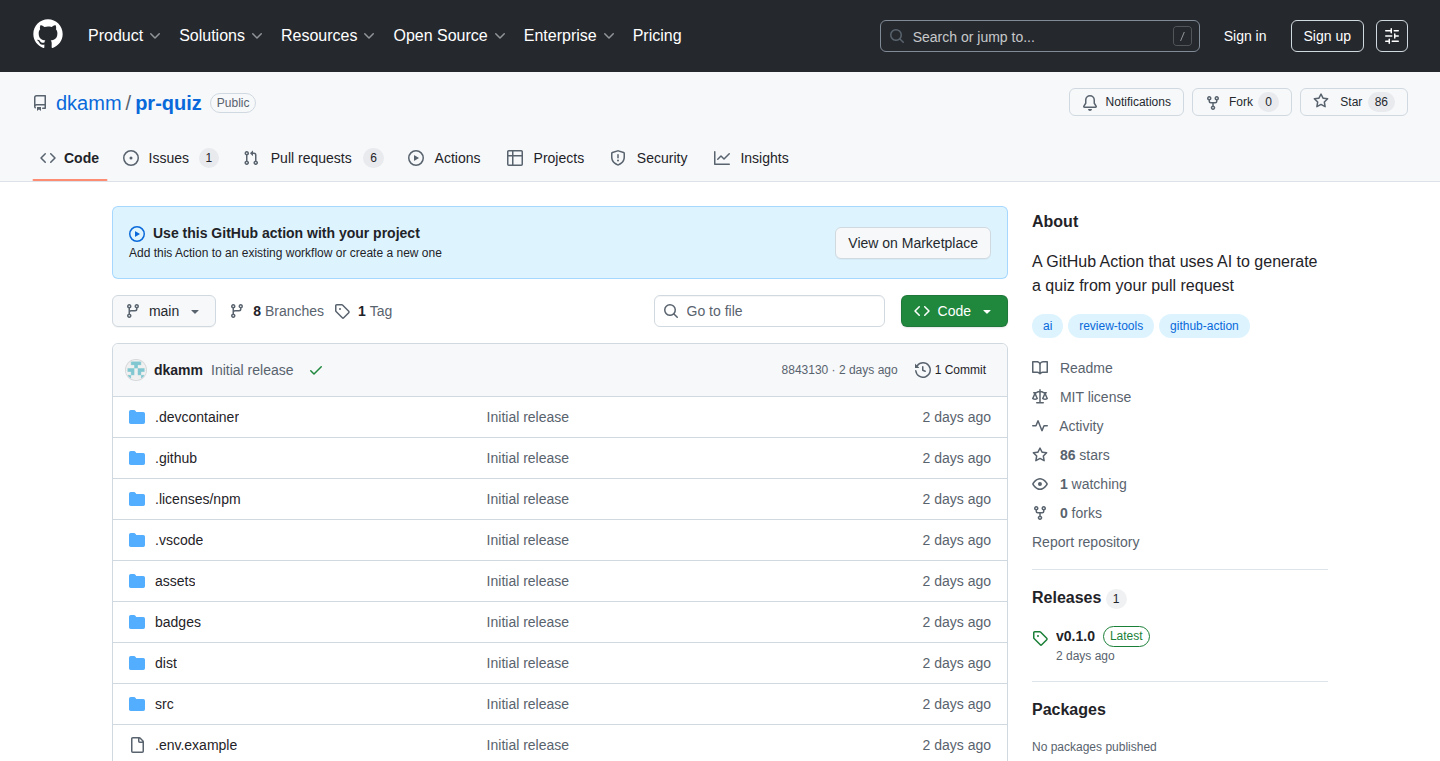This screenshot has width=1440, height=761.
Task: Open the dist folder
Action: click(166, 663)
